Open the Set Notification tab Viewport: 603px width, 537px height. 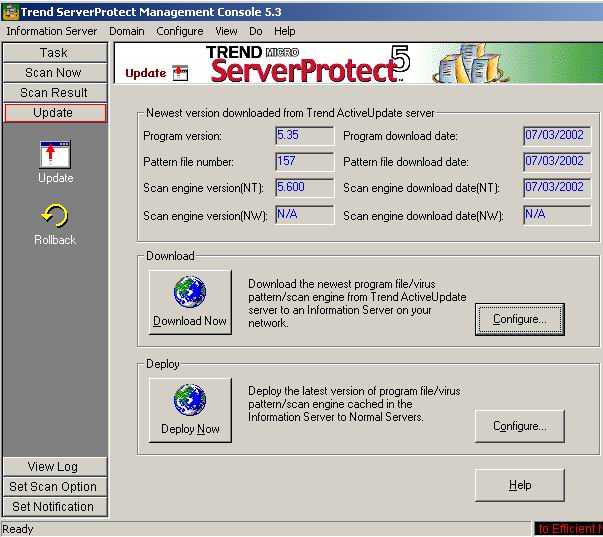55,507
